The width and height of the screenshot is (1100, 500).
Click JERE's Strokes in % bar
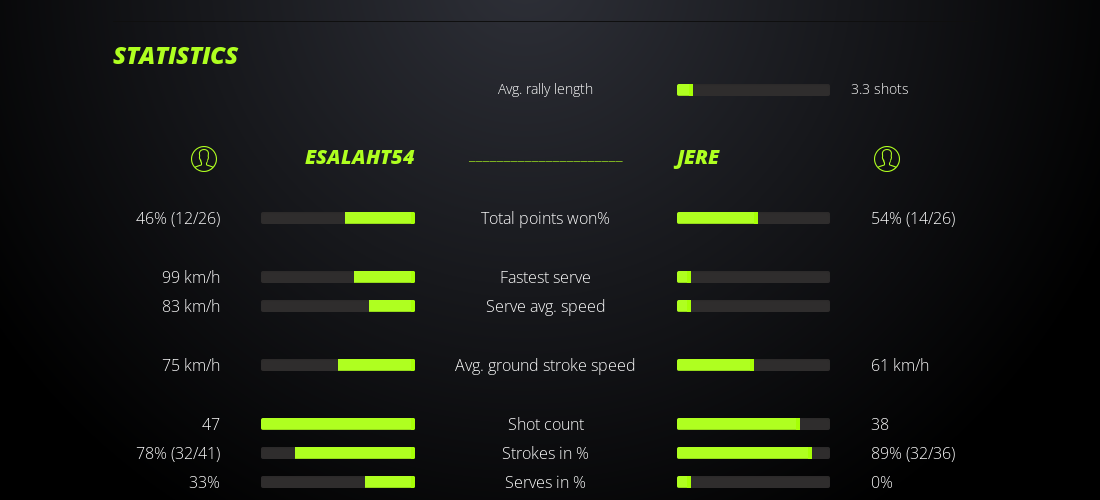coord(753,453)
